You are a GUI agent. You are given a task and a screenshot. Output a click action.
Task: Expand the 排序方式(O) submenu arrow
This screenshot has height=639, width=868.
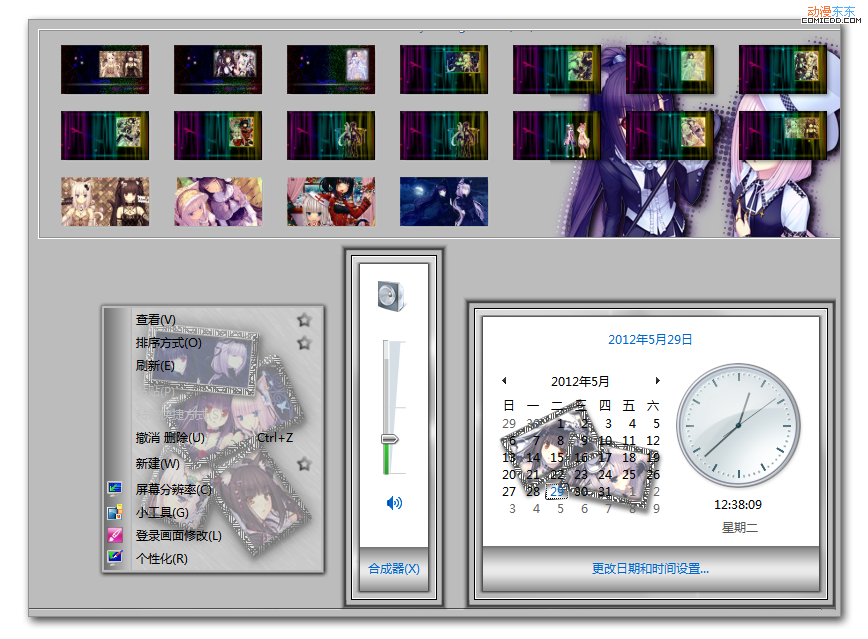304,343
